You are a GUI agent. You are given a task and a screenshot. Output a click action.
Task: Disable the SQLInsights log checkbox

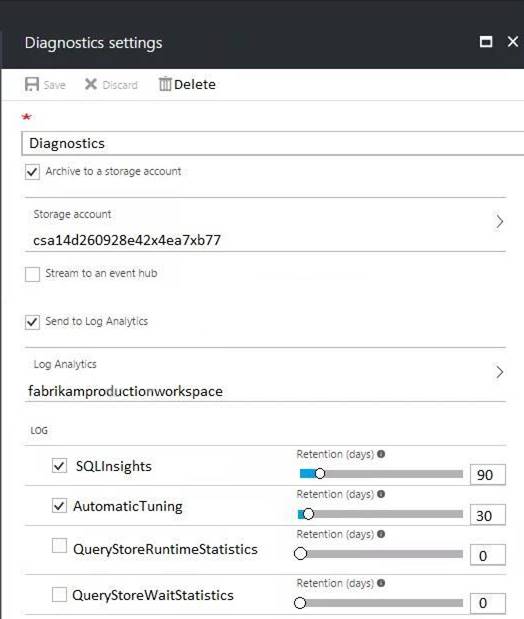point(59,465)
